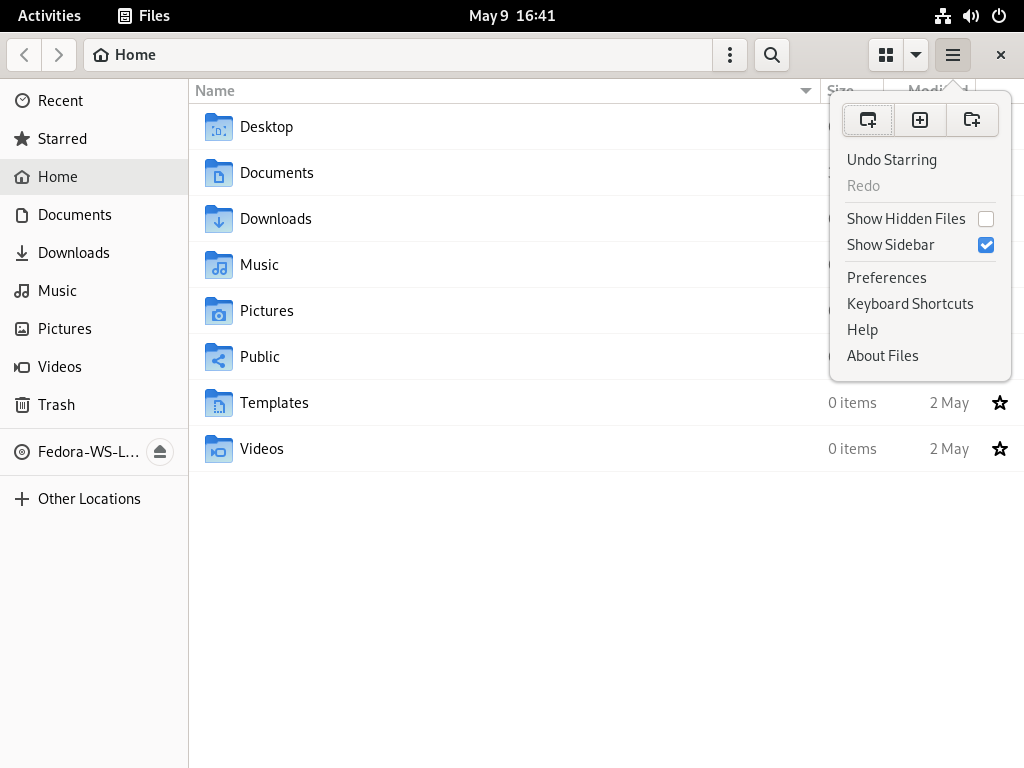Click the Public folder icon in file list
Viewport: 1024px width, 768px height.
pos(219,357)
